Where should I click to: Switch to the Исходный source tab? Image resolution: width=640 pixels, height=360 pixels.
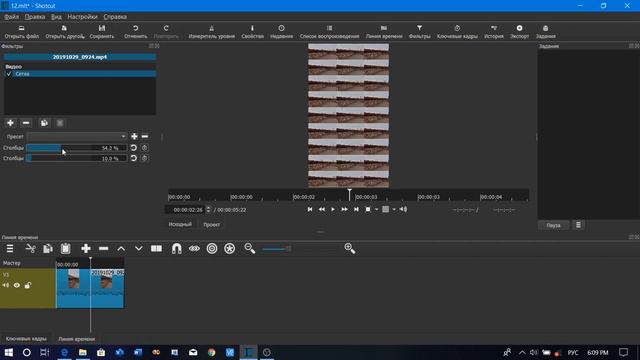click(x=180, y=224)
